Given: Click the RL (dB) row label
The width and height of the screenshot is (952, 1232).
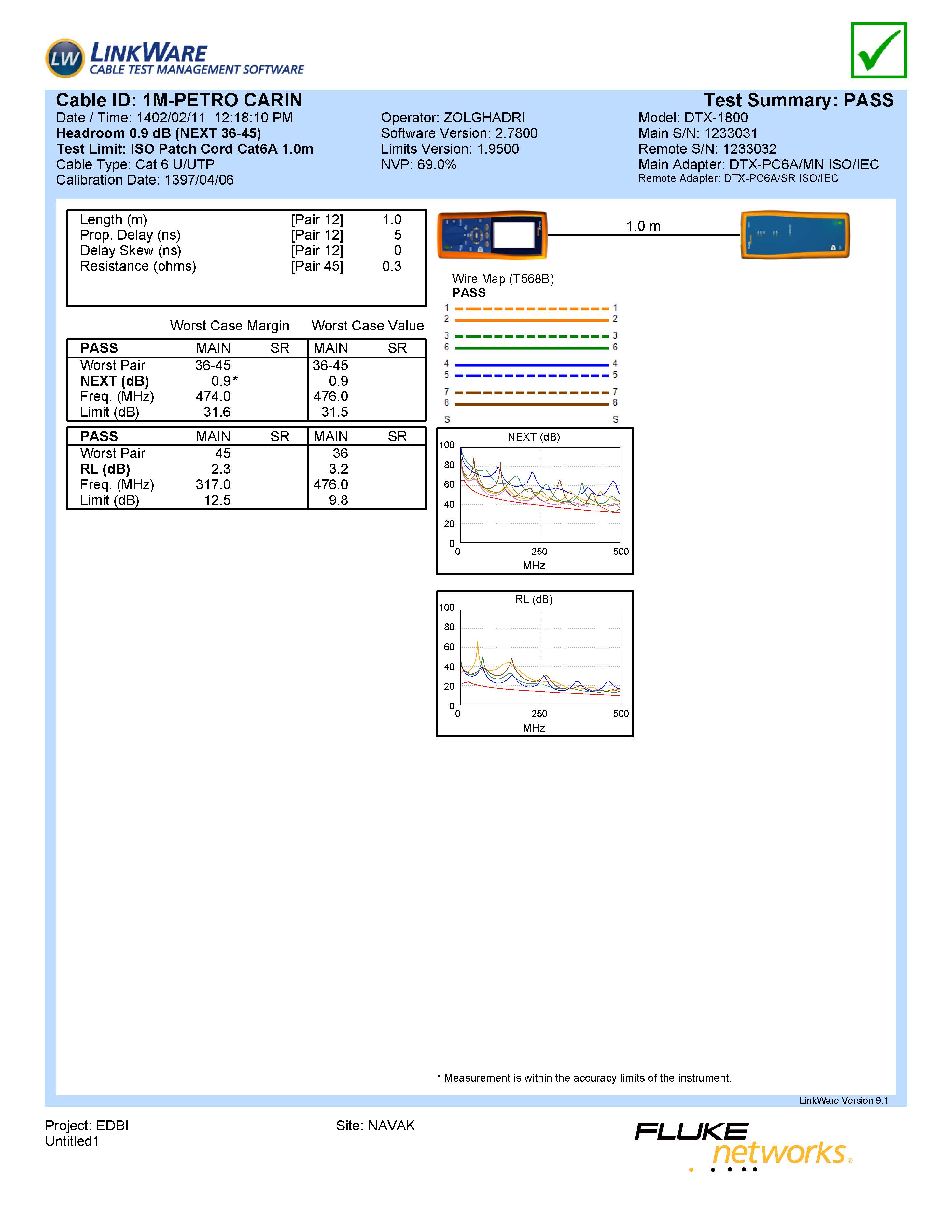Looking at the screenshot, I should [x=105, y=469].
